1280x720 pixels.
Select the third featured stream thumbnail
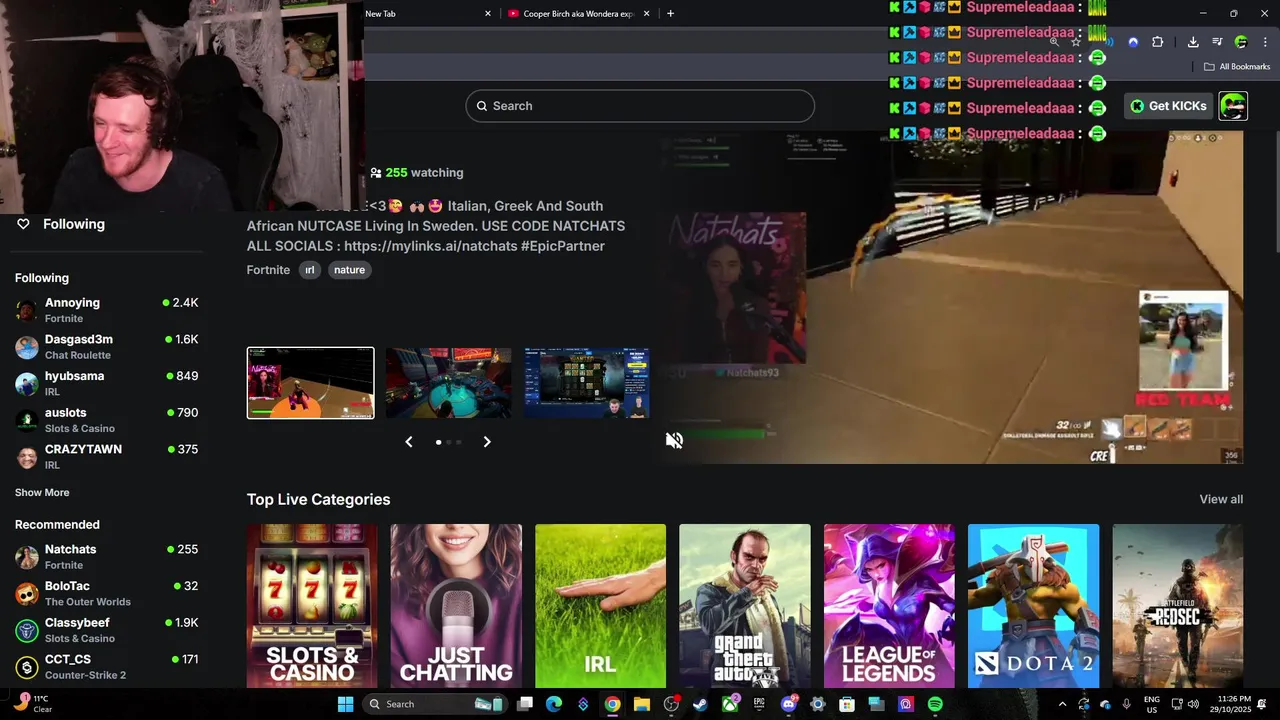(587, 383)
